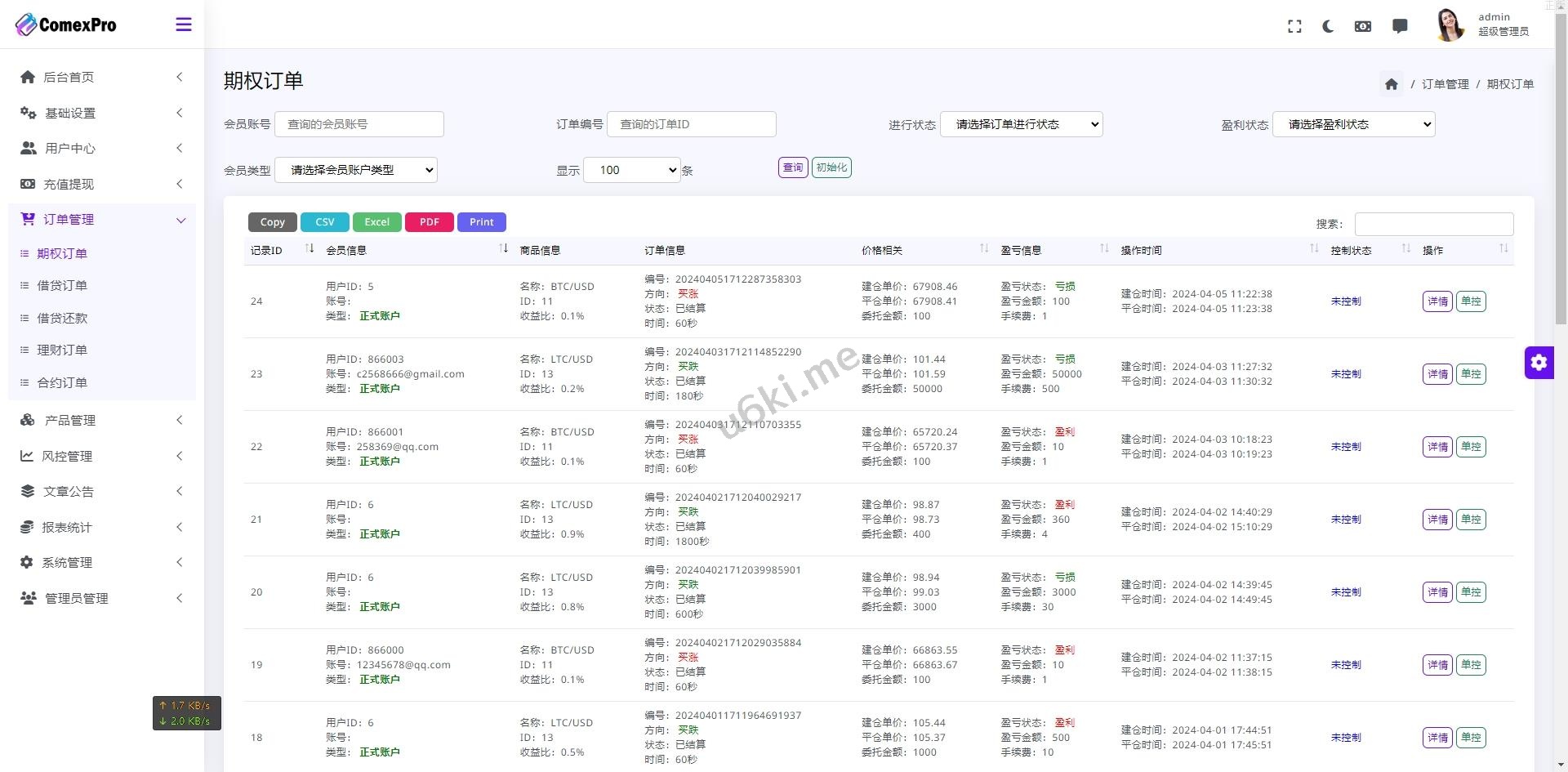Open the 会员类型 account type dropdown
The width and height of the screenshot is (1568, 772).
(356, 170)
